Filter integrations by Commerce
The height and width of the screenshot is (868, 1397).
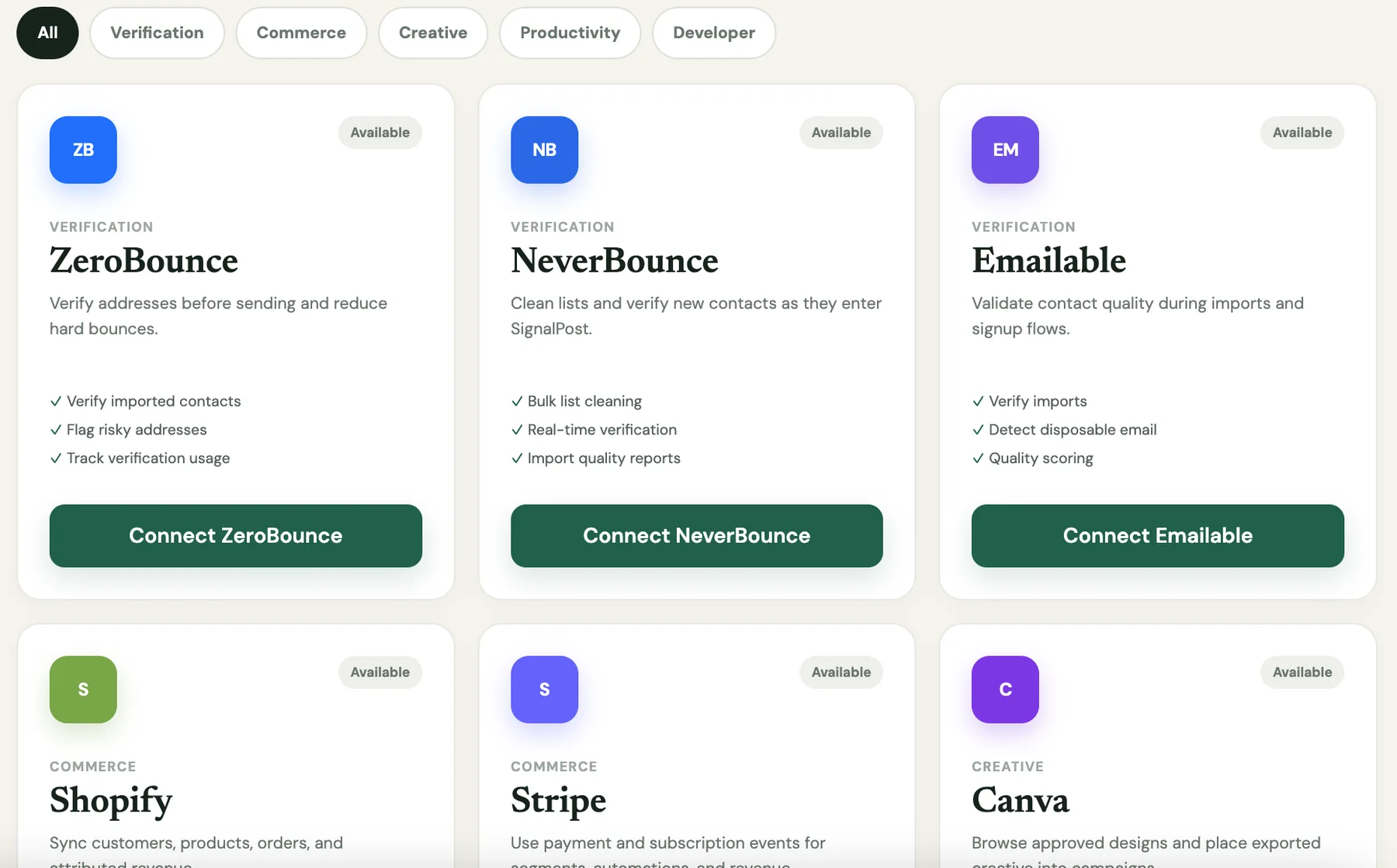click(x=301, y=33)
